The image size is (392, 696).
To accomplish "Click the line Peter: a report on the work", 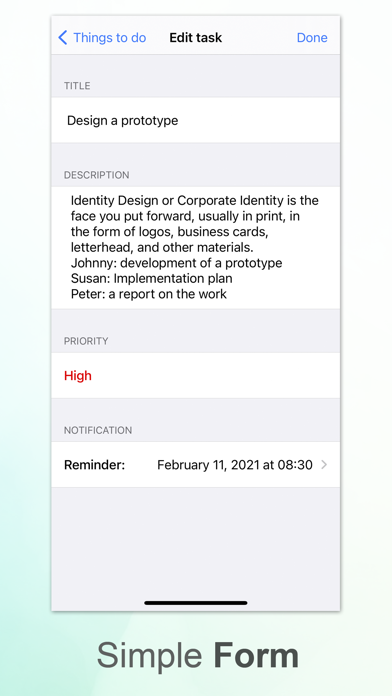I will (149, 294).
